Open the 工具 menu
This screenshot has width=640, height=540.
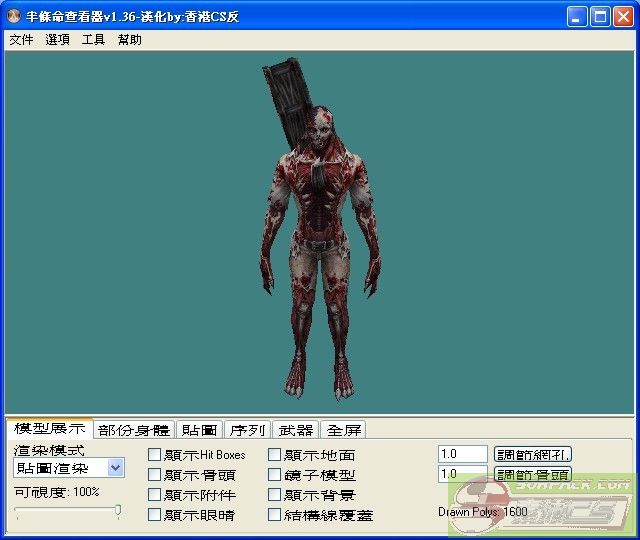click(x=93, y=40)
